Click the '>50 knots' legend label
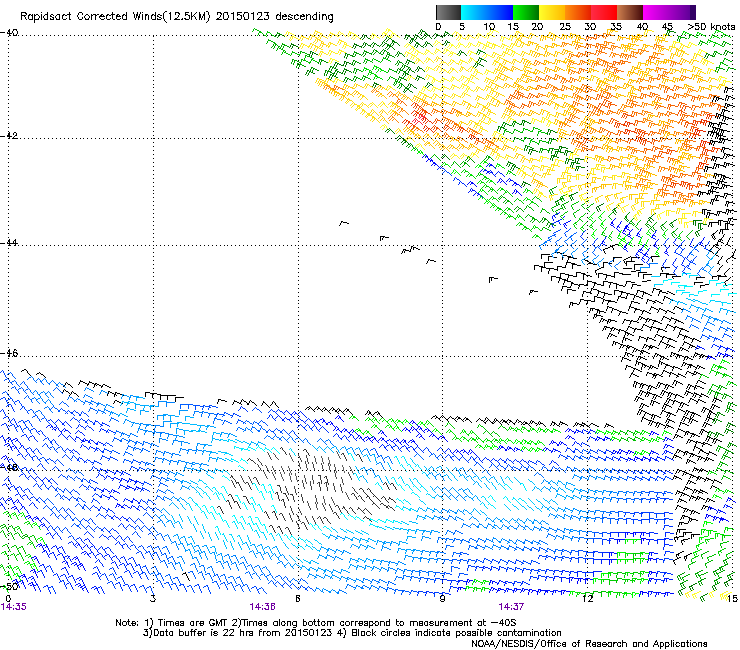Viewport: 740px width, 650px height. point(711,27)
